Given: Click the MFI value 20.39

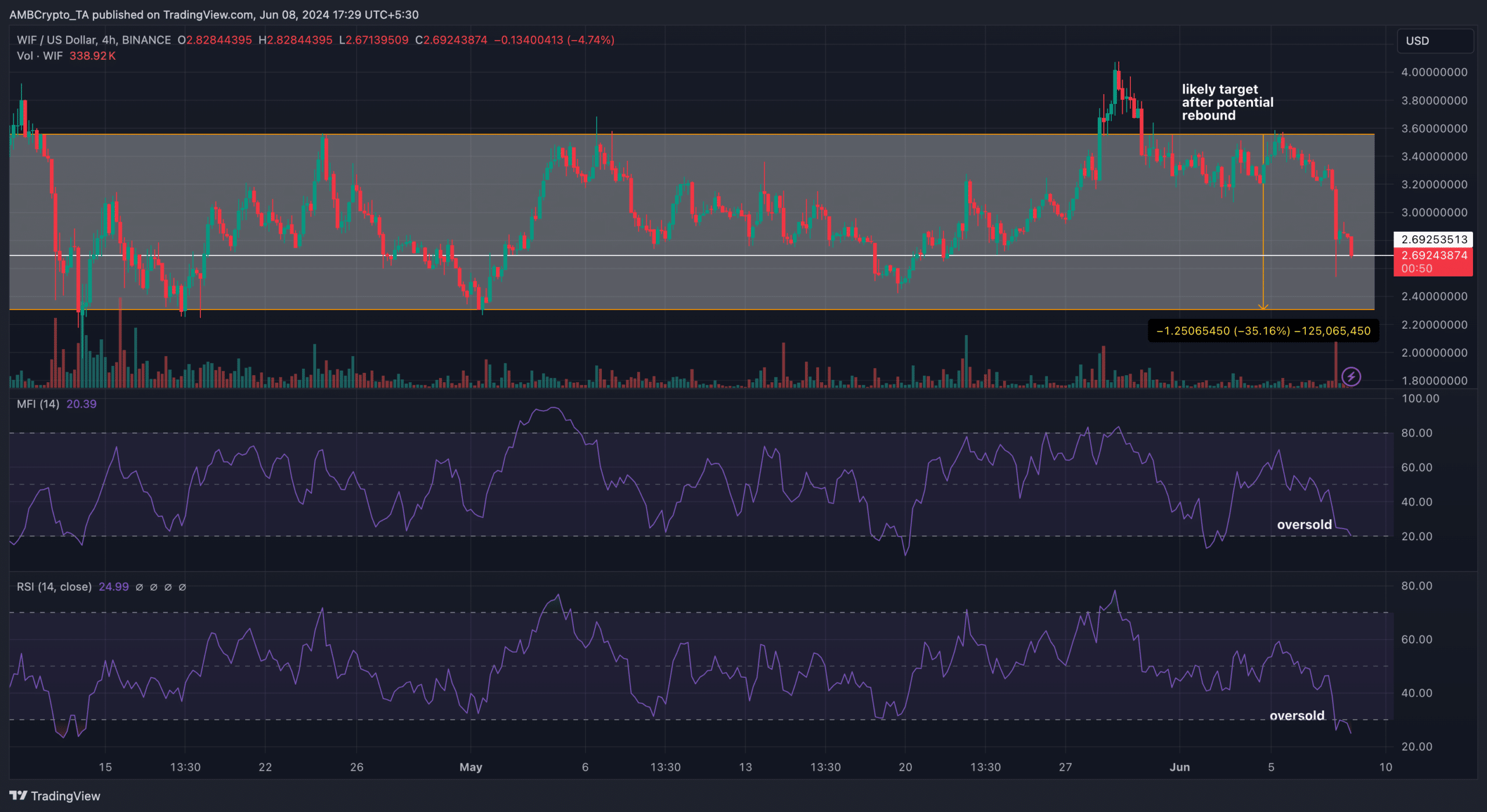Looking at the screenshot, I should click(x=81, y=404).
